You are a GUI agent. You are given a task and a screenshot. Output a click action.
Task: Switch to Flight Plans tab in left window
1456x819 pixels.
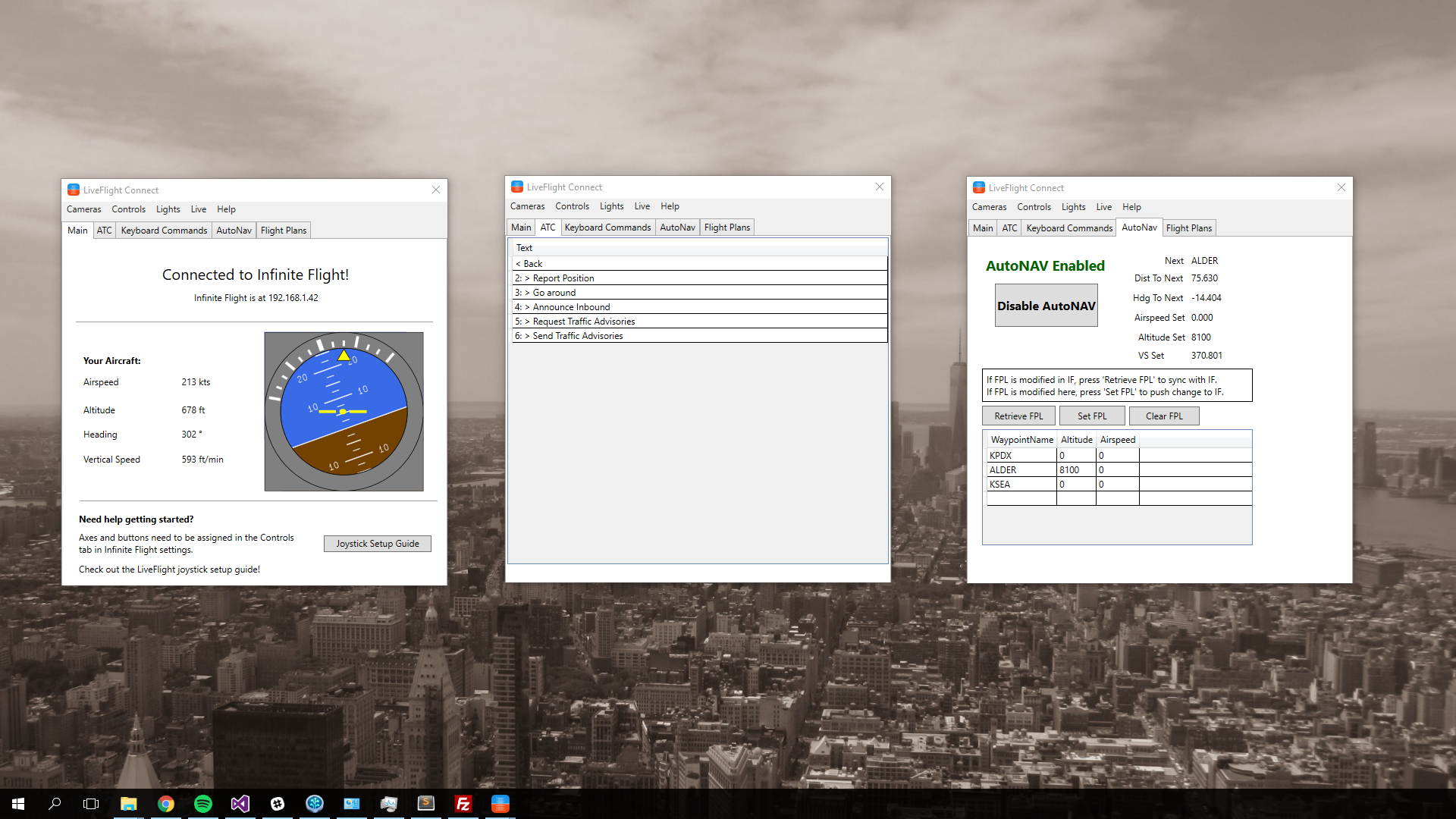click(284, 231)
